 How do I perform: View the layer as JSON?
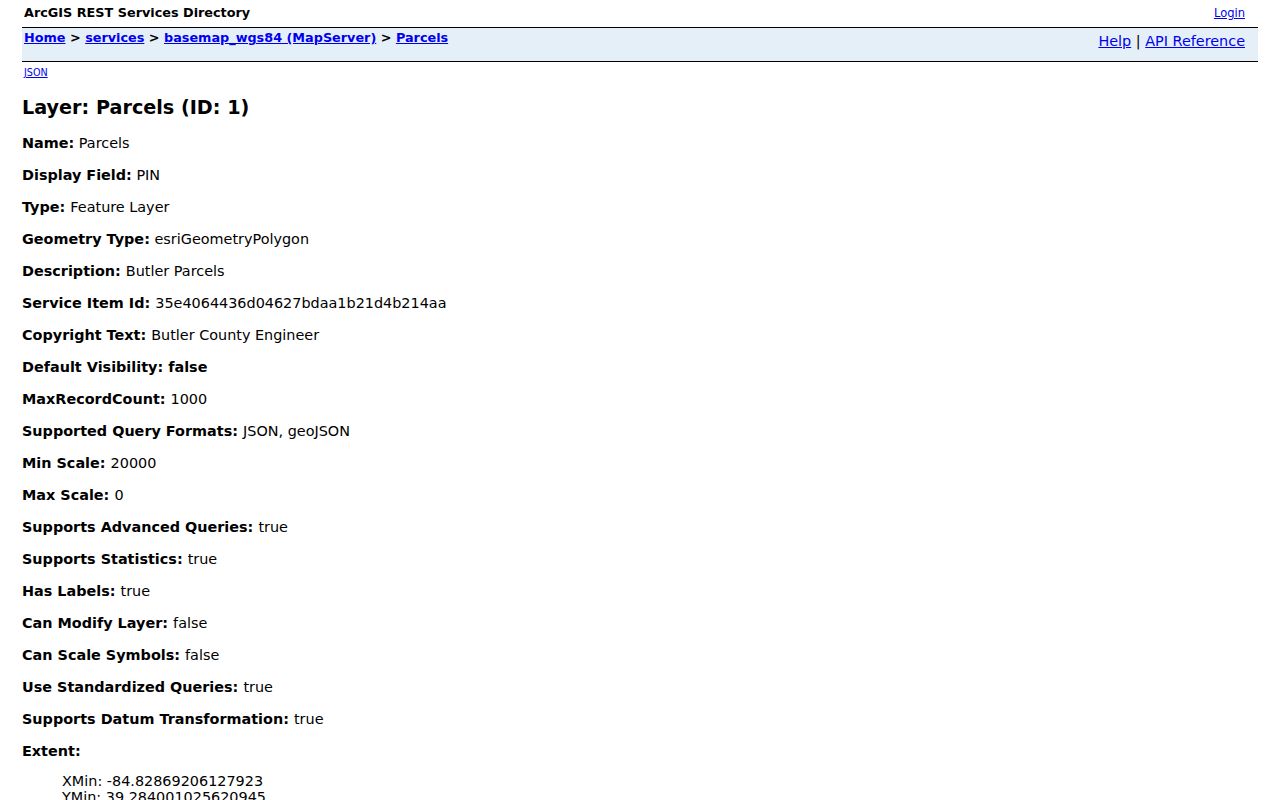point(36,72)
